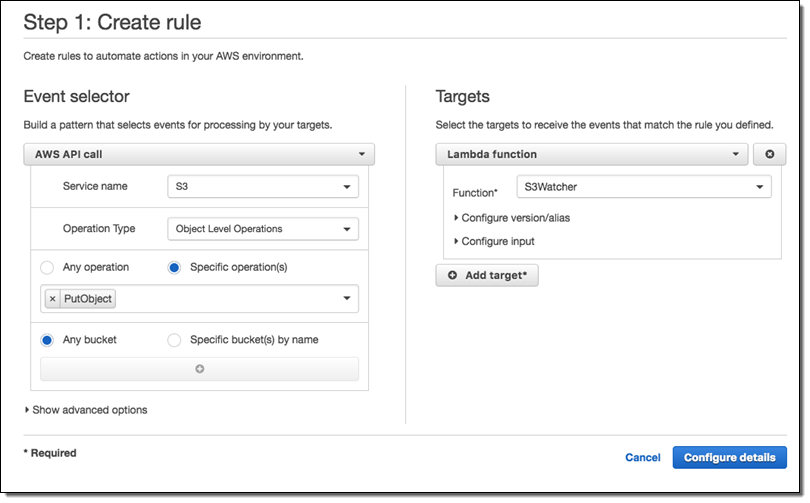
Task: Show advanced options expander
Action: pyautogui.click(x=86, y=410)
